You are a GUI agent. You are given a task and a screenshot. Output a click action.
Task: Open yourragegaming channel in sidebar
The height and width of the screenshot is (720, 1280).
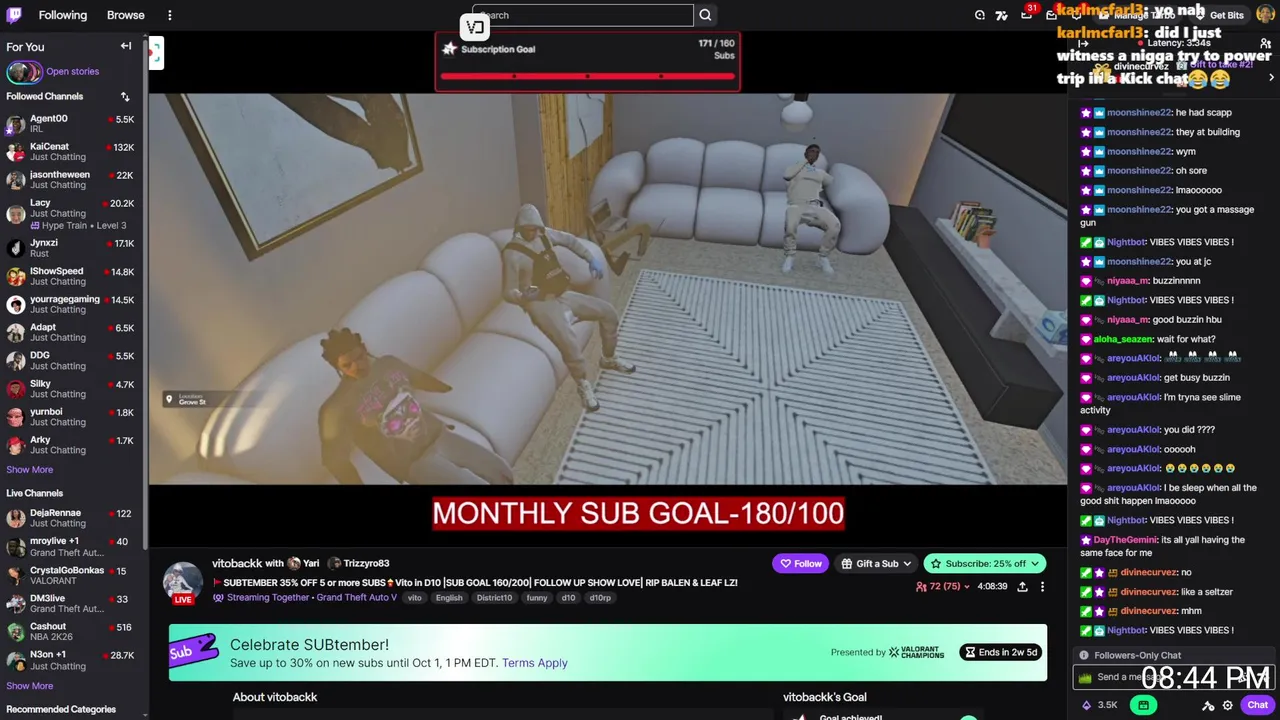72,304
